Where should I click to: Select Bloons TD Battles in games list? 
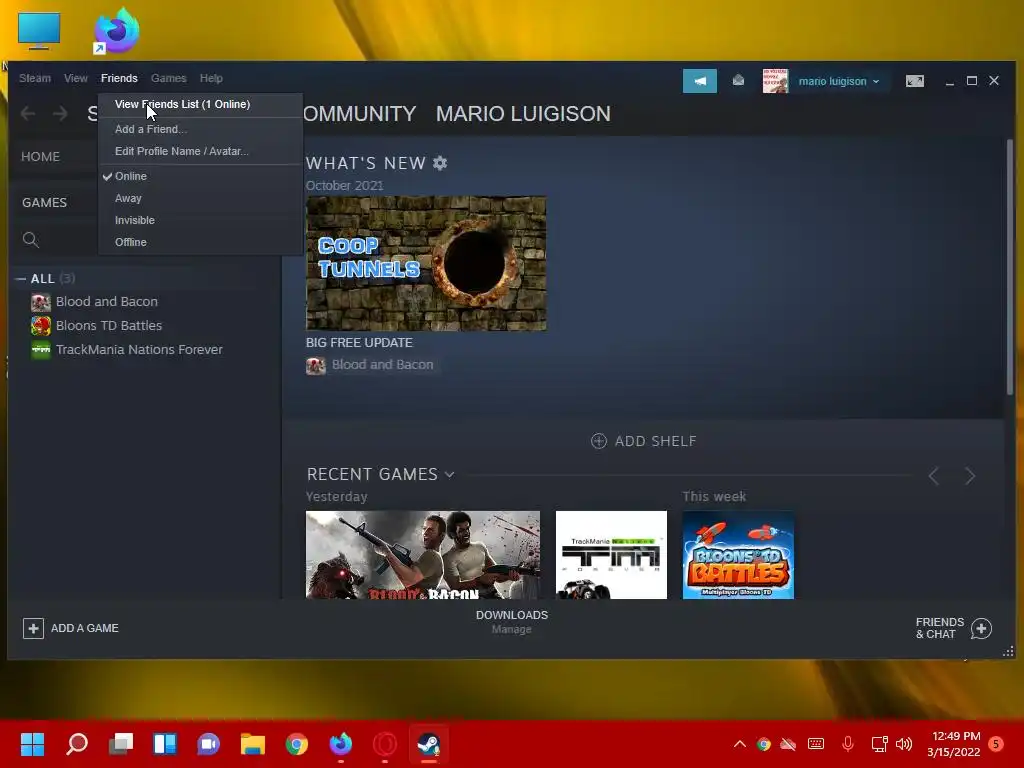point(108,325)
